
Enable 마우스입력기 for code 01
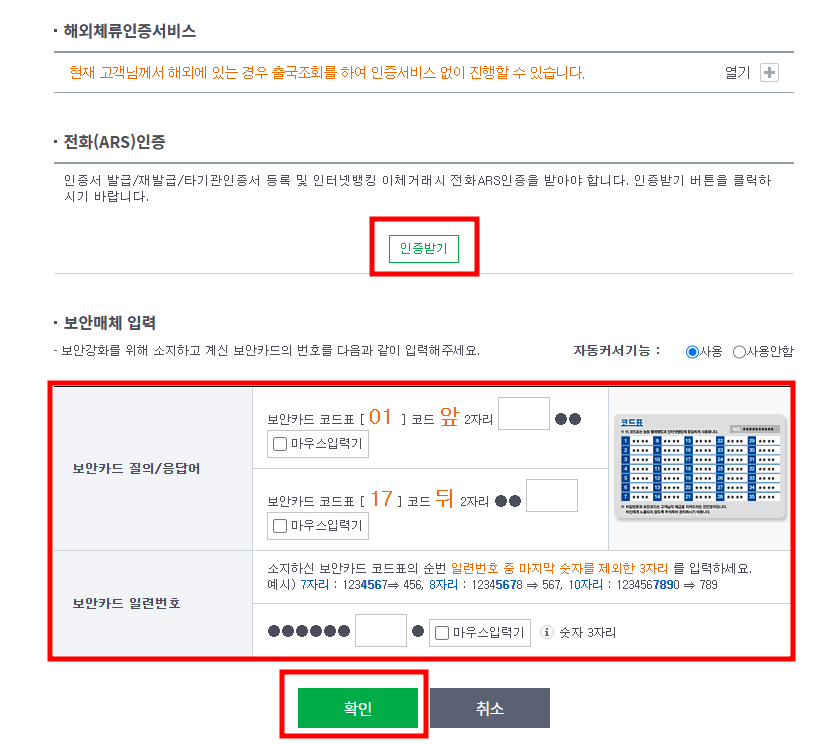pos(280,444)
